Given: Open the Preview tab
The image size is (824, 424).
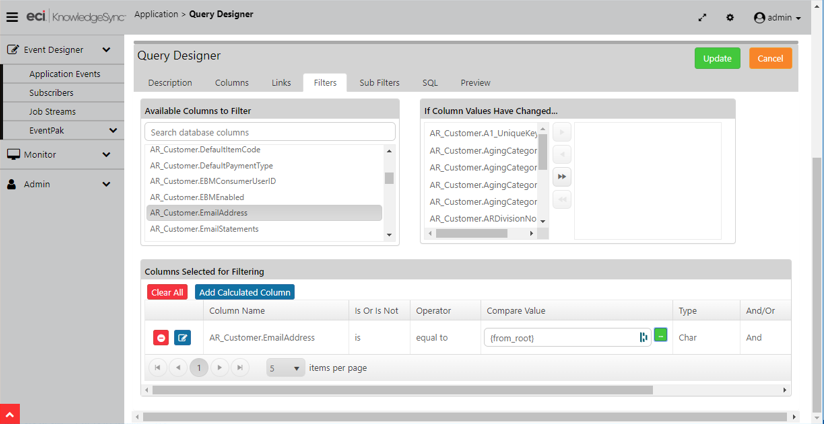Looking at the screenshot, I should click(x=475, y=82).
